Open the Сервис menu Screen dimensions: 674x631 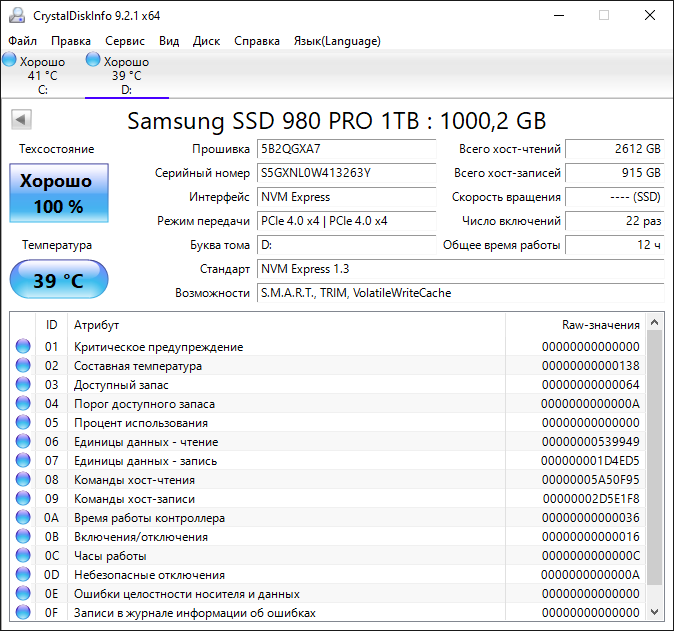point(125,41)
